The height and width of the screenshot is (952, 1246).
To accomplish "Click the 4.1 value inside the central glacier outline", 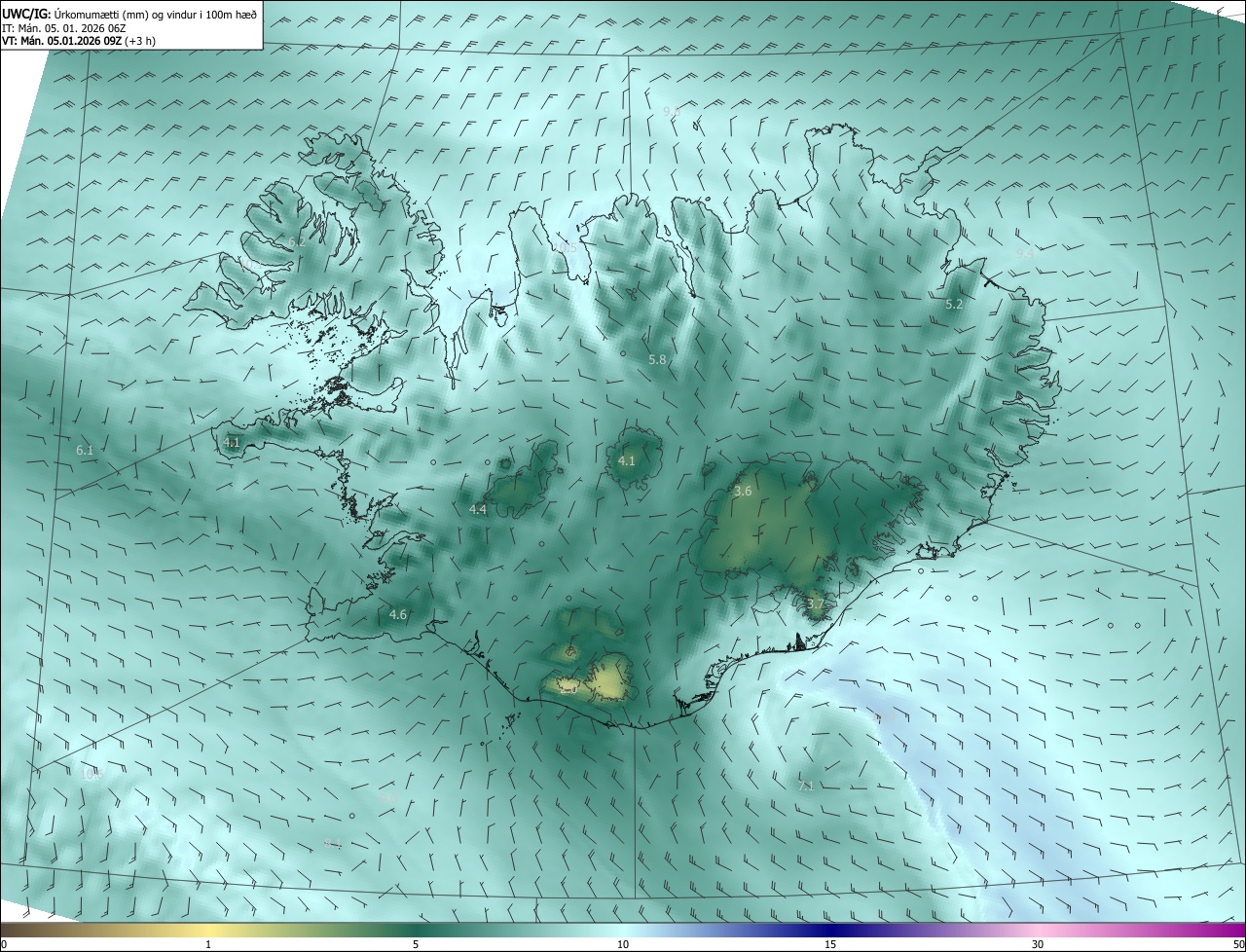I will pyautogui.click(x=627, y=460).
